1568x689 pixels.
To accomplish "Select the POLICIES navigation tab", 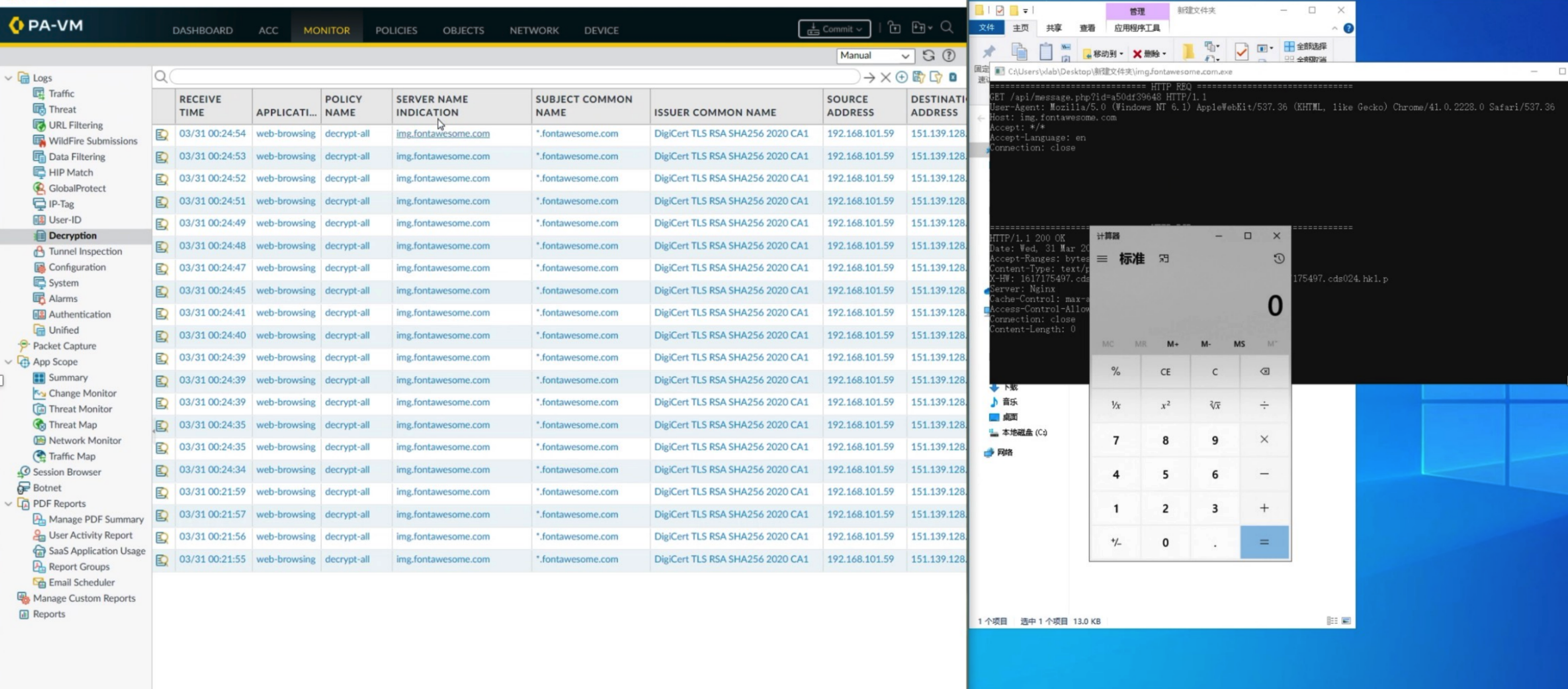I will [x=396, y=30].
